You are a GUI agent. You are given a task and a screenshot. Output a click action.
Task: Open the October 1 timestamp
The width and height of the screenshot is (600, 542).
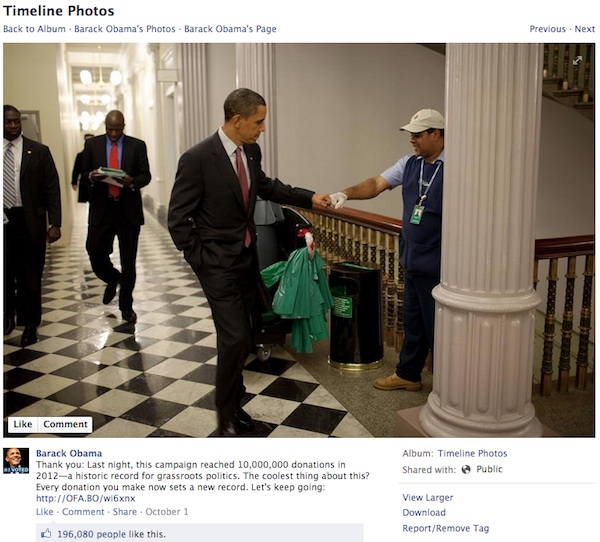pyautogui.click(x=167, y=512)
